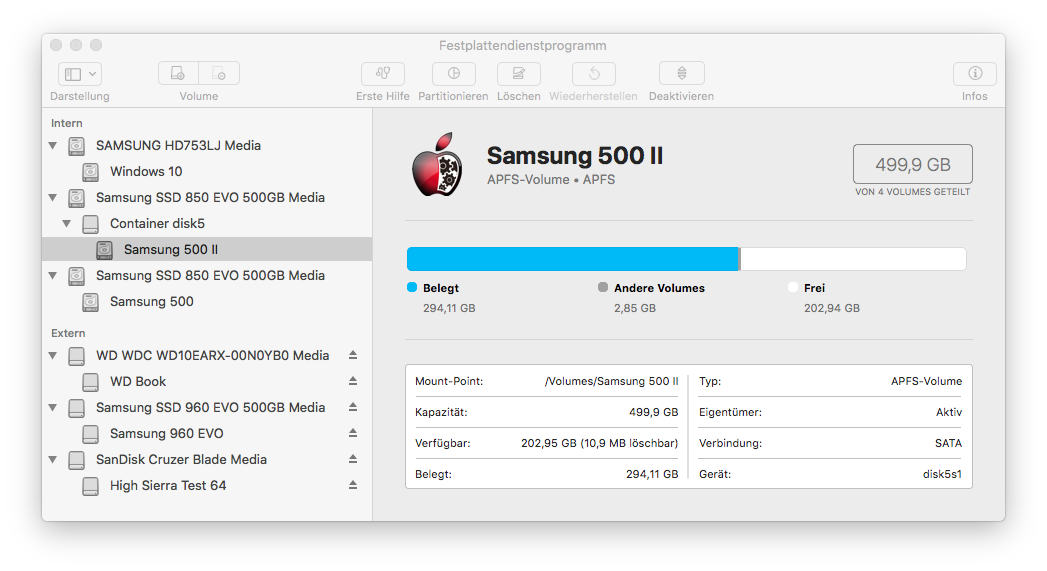Viewport: 1047px width, 571px height.
Task: Click the Samsung 500 II title heading
Action: (x=575, y=156)
